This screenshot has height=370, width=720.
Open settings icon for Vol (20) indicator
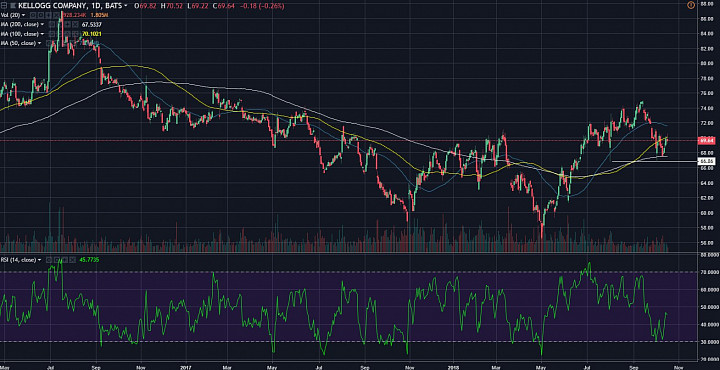pyautogui.click(x=41, y=15)
